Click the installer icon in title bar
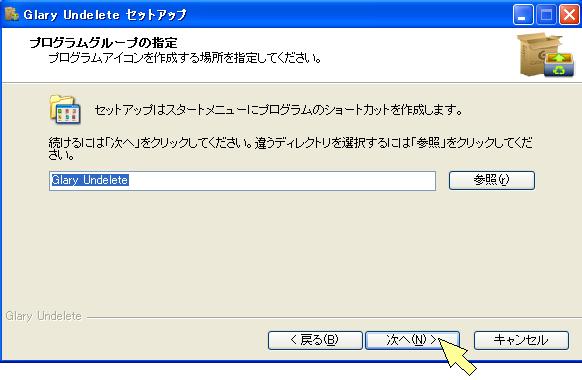The width and height of the screenshot is (582, 380). tap(12, 14)
